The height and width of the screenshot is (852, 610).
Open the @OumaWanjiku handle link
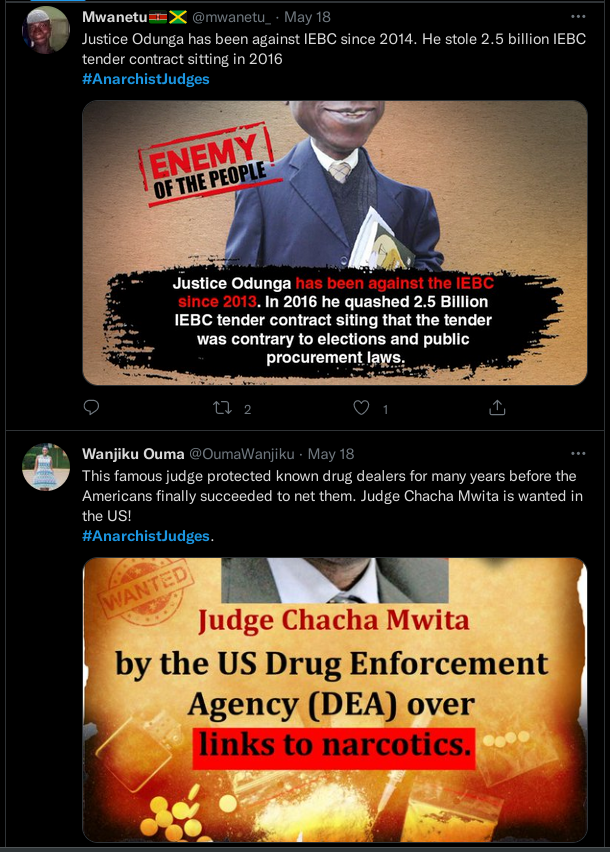242,454
